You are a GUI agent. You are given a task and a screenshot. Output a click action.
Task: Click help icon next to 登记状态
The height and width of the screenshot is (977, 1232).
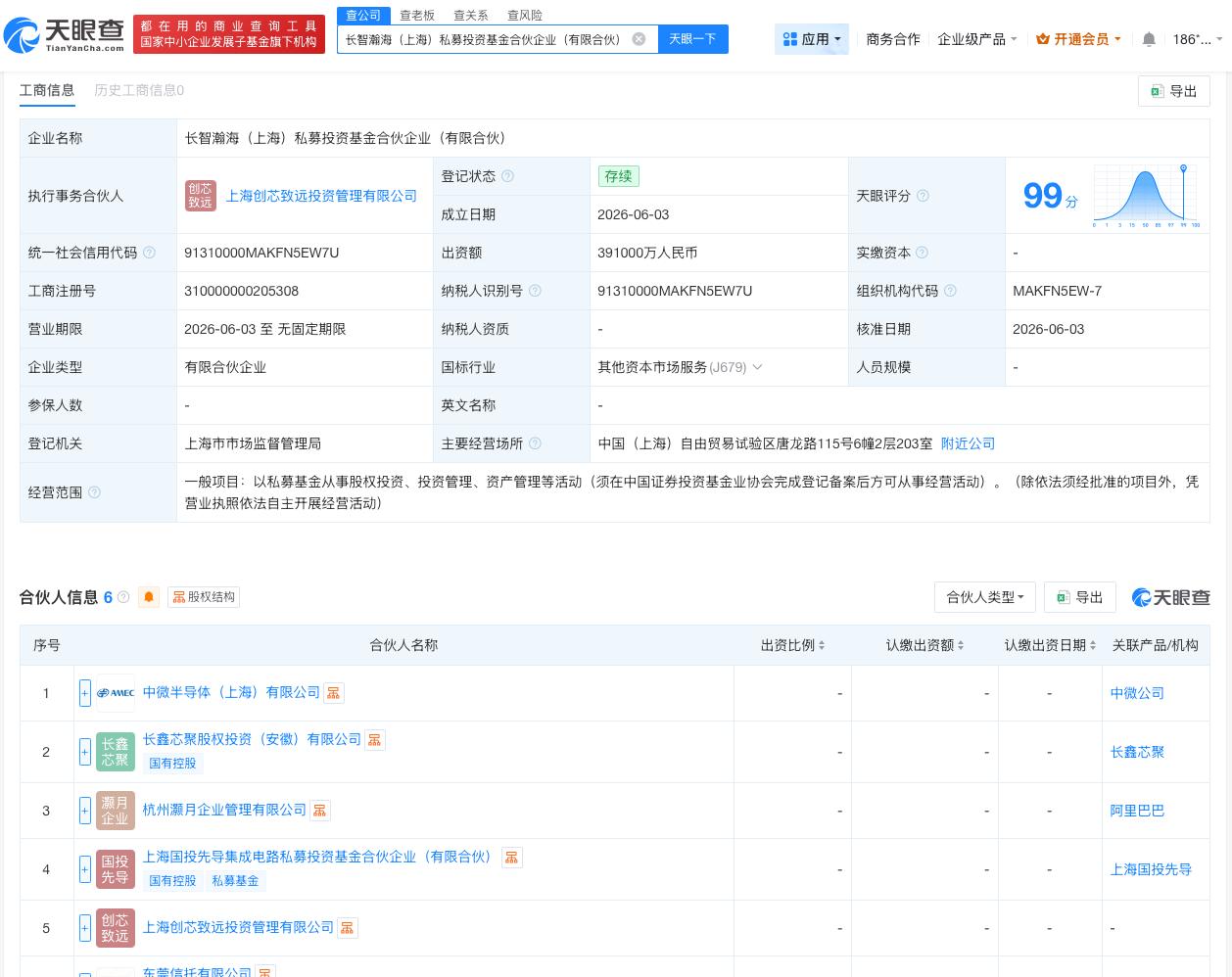click(x=507, y=176)
